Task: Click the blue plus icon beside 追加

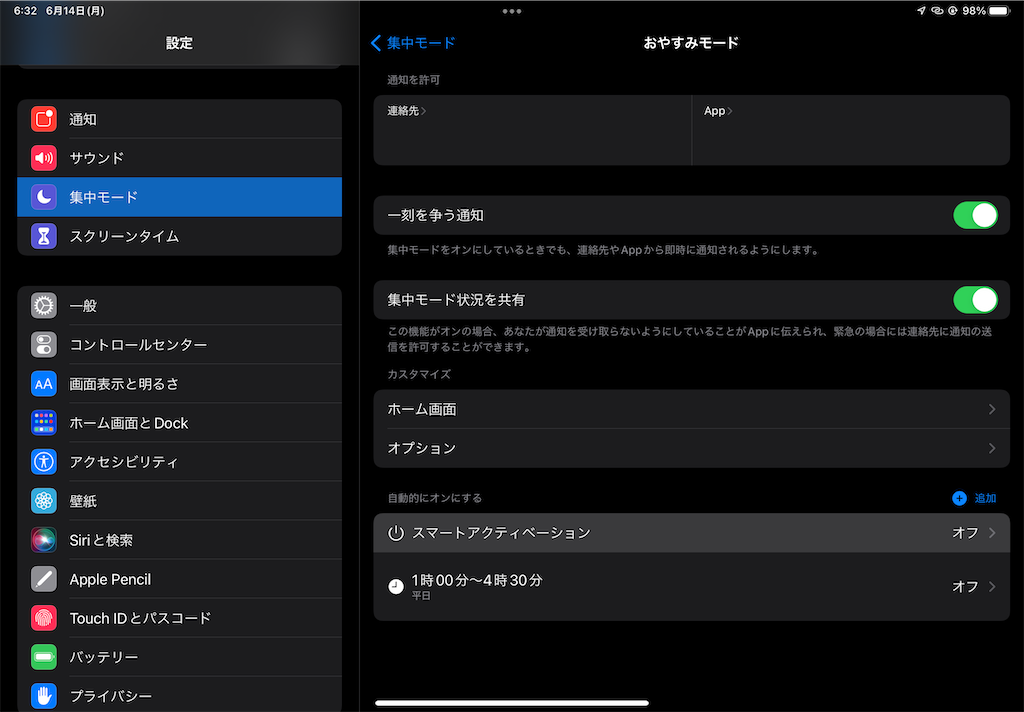Action: click(959, 498)
